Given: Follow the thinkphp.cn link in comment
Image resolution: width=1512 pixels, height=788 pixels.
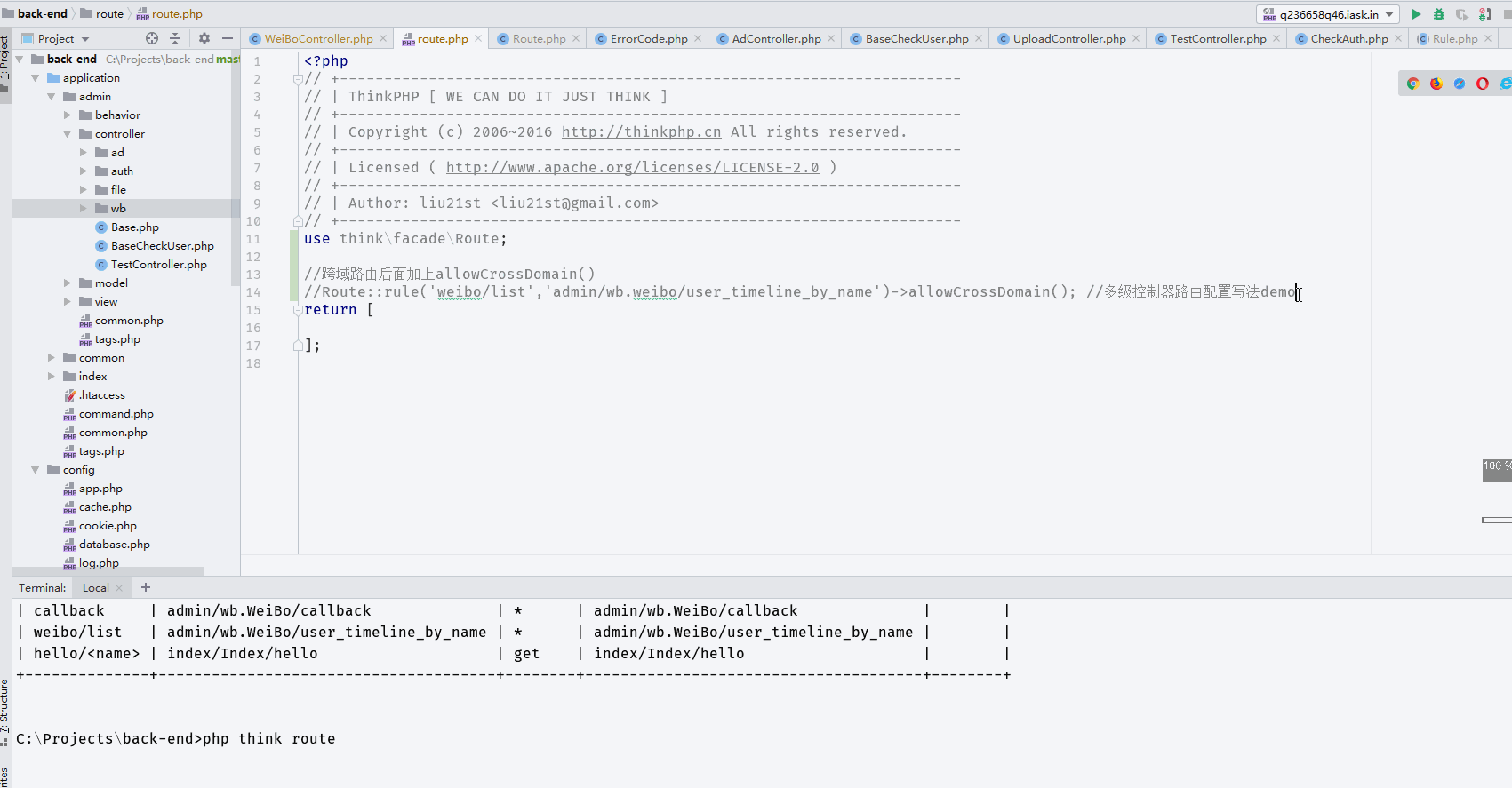Looking at the screenshot, I should [x=641, y=131].
